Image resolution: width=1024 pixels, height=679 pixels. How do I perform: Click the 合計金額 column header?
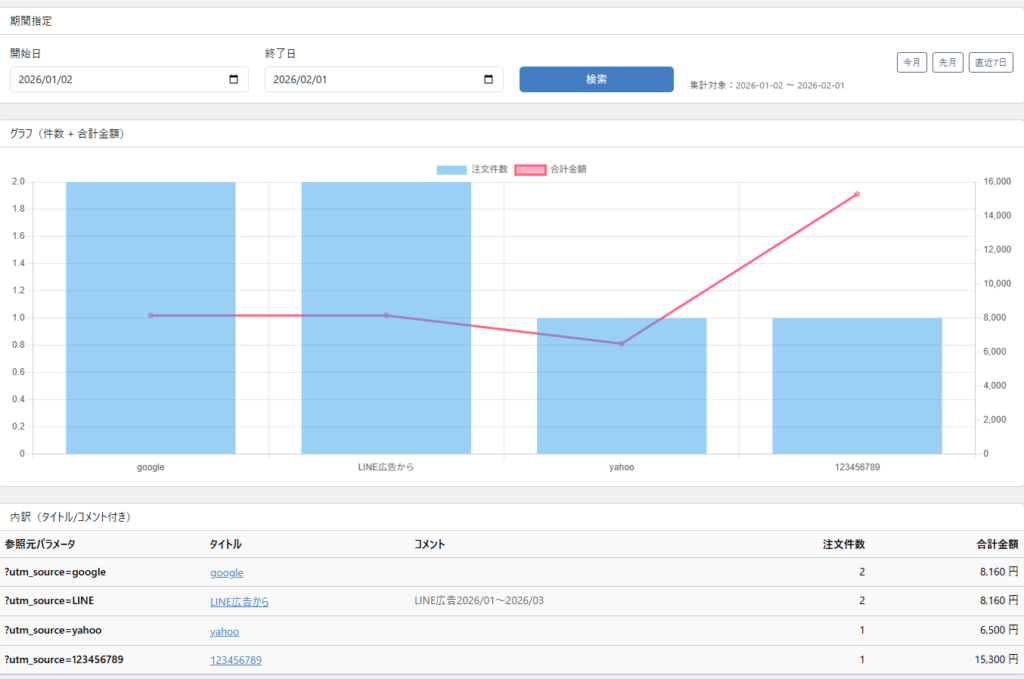click(x=996, y=545)
